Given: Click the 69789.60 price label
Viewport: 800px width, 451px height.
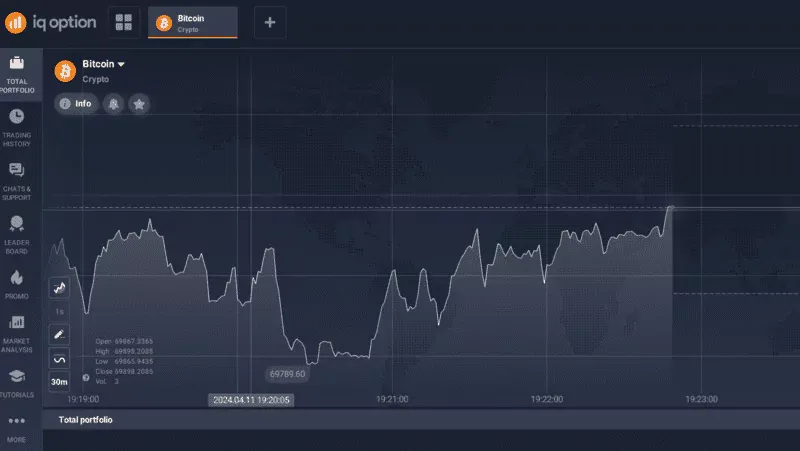Looking at the screenshot, I should [287, 374].
